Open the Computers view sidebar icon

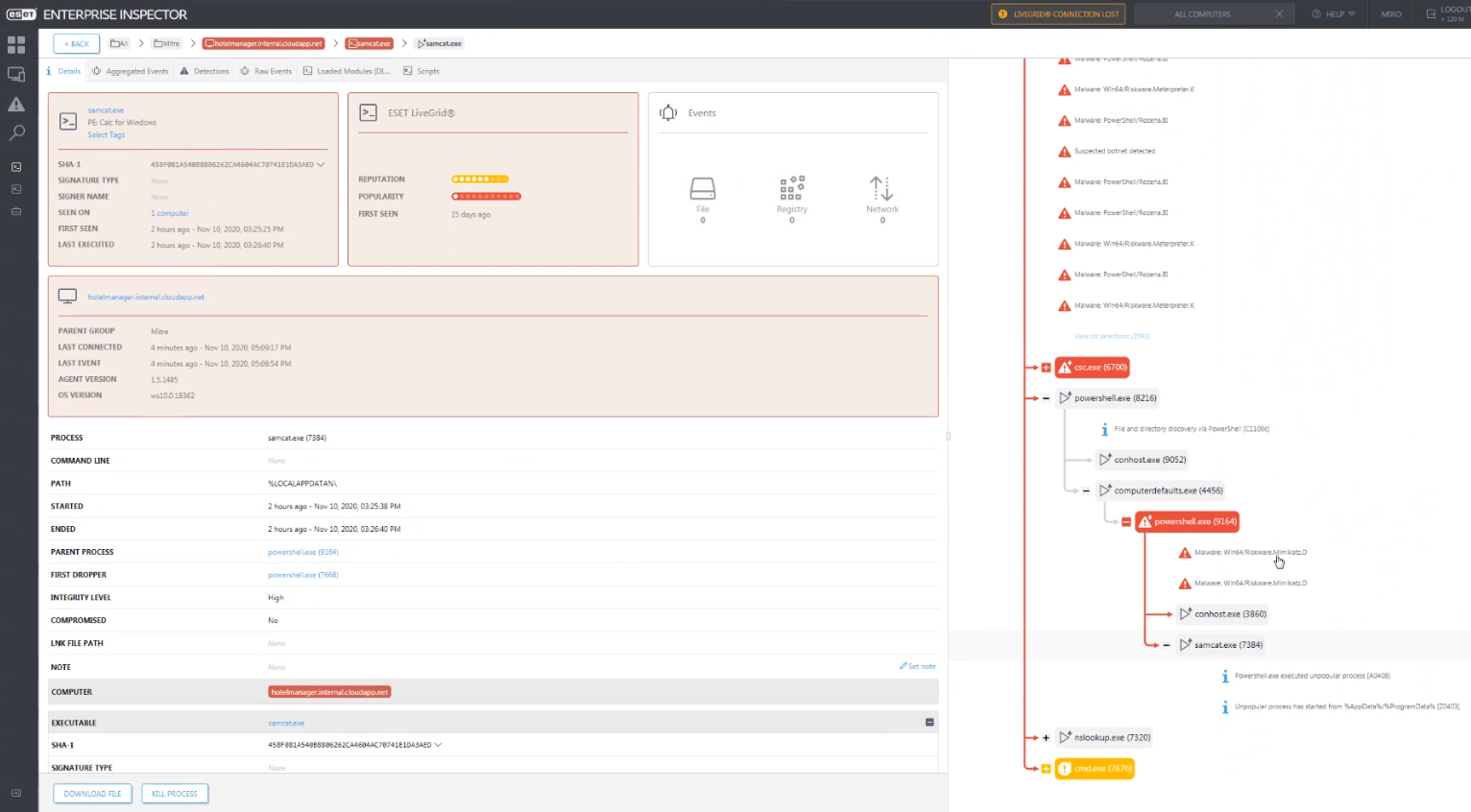(16, 75)
